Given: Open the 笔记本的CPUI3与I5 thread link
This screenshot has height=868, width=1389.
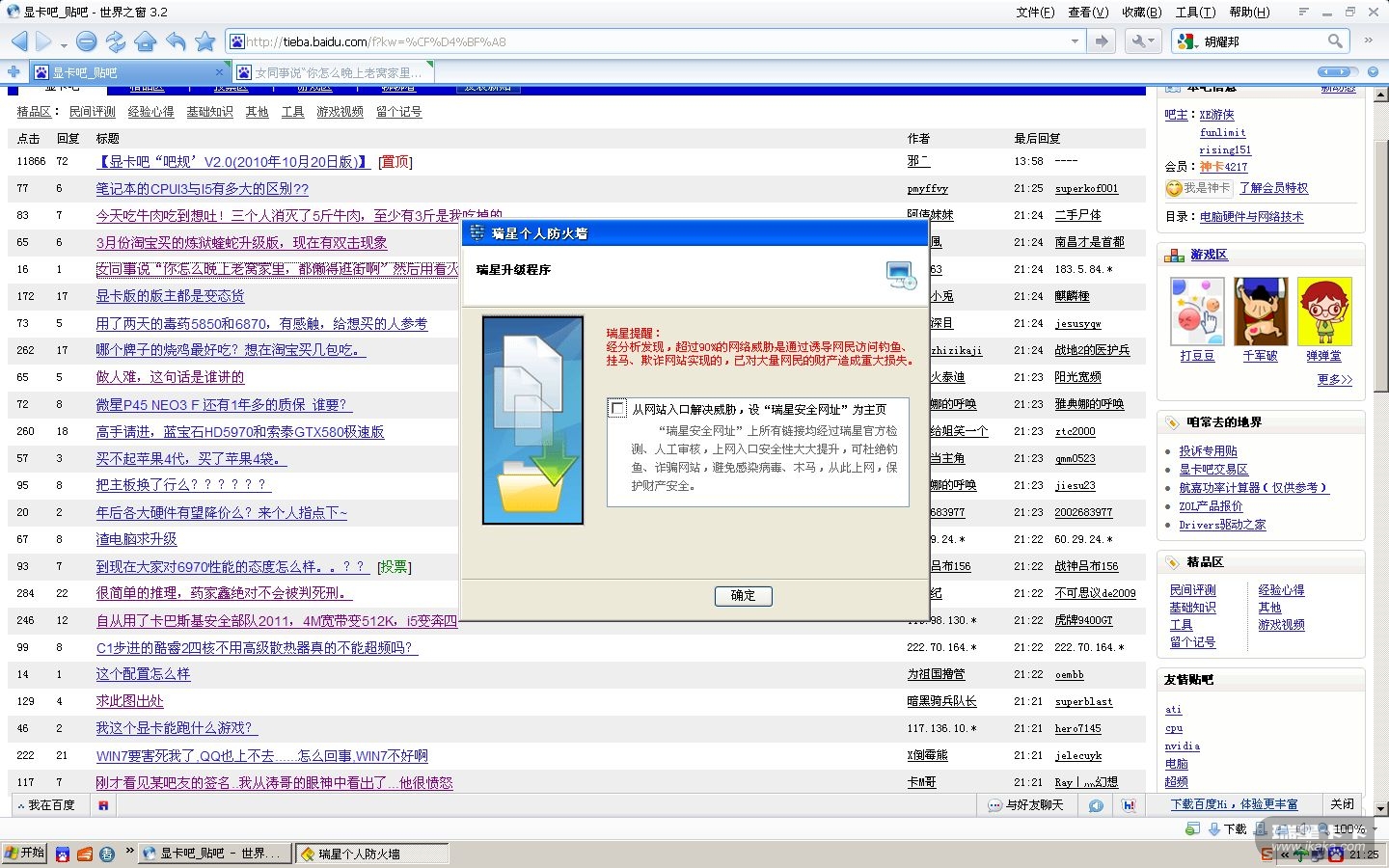Looking at the screenshot, I should pos(202,189).
